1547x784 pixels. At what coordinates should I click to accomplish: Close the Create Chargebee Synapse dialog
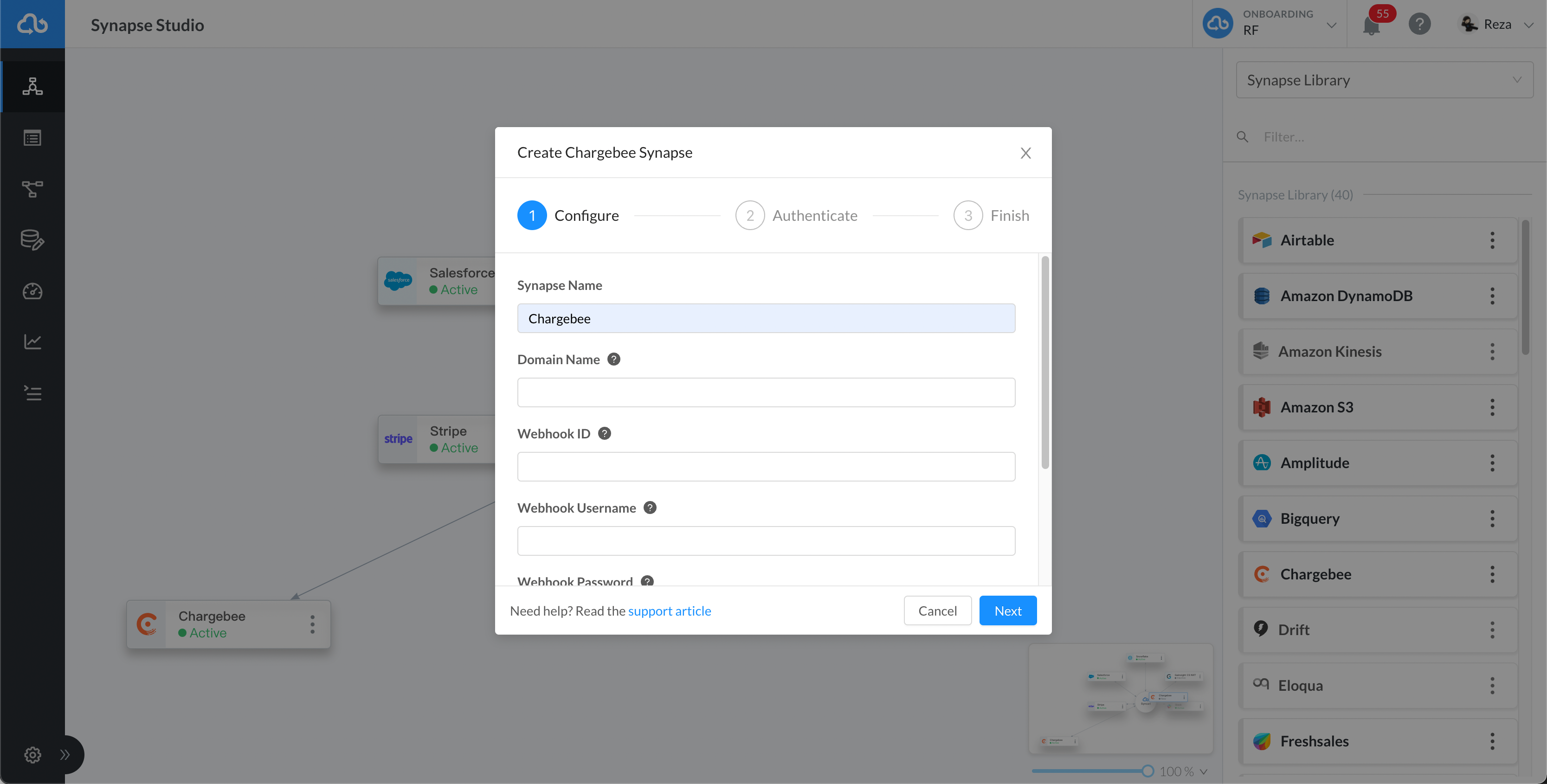(x=1026, y=153)
